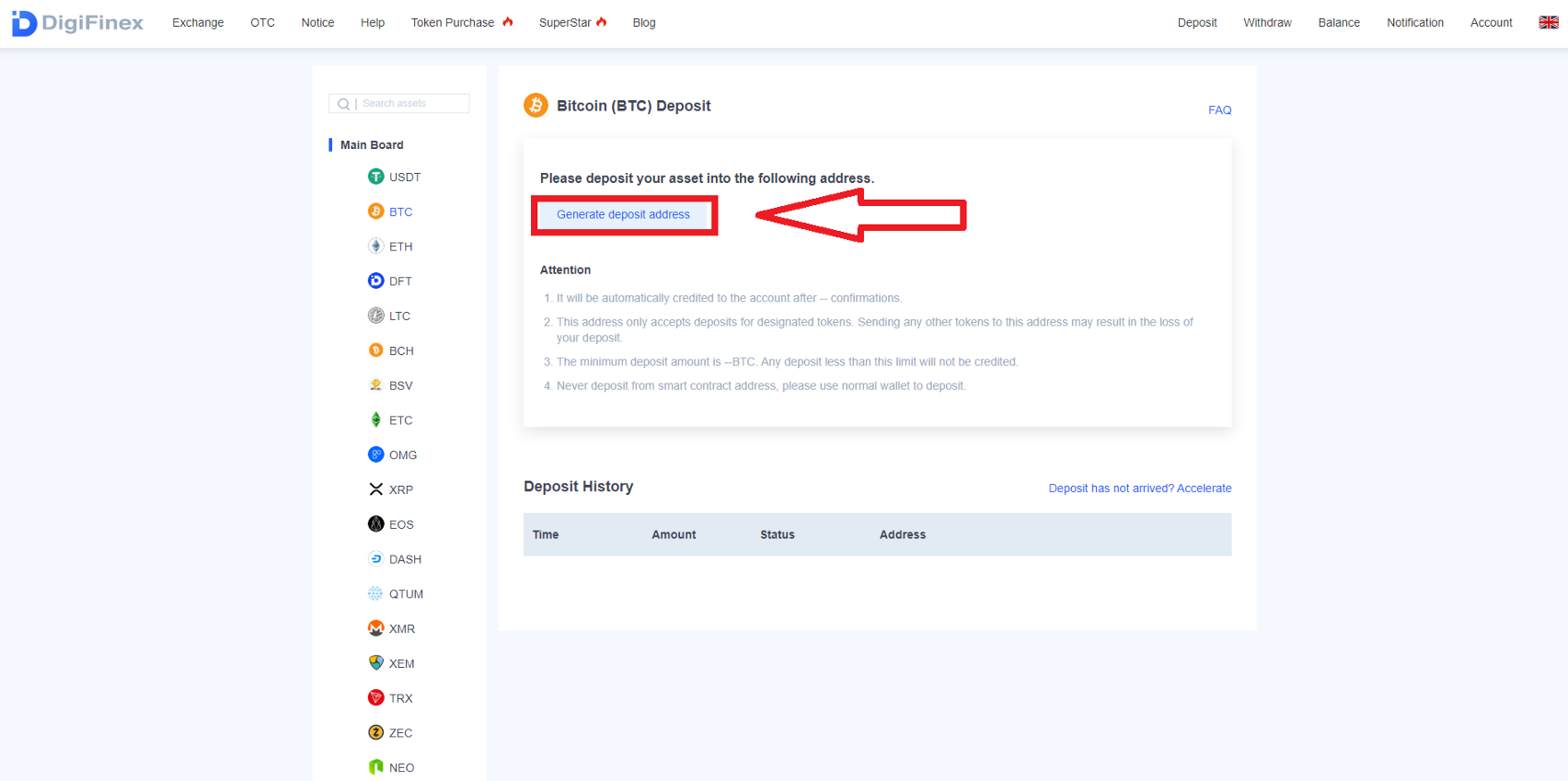Open language selector UK flag
The image size is (1568, 781).
(x=1549, y=23)
